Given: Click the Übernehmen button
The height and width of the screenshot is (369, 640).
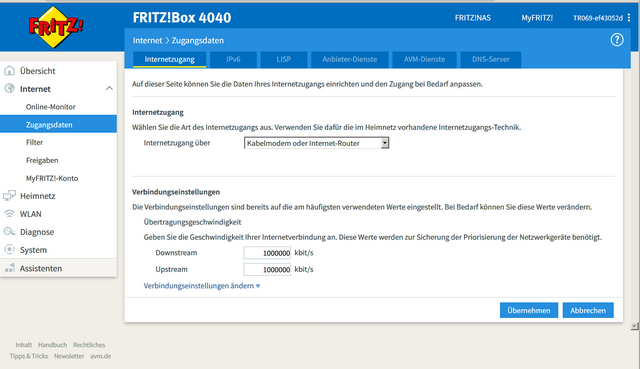Looking at the screenshot, I should (529, 310).
